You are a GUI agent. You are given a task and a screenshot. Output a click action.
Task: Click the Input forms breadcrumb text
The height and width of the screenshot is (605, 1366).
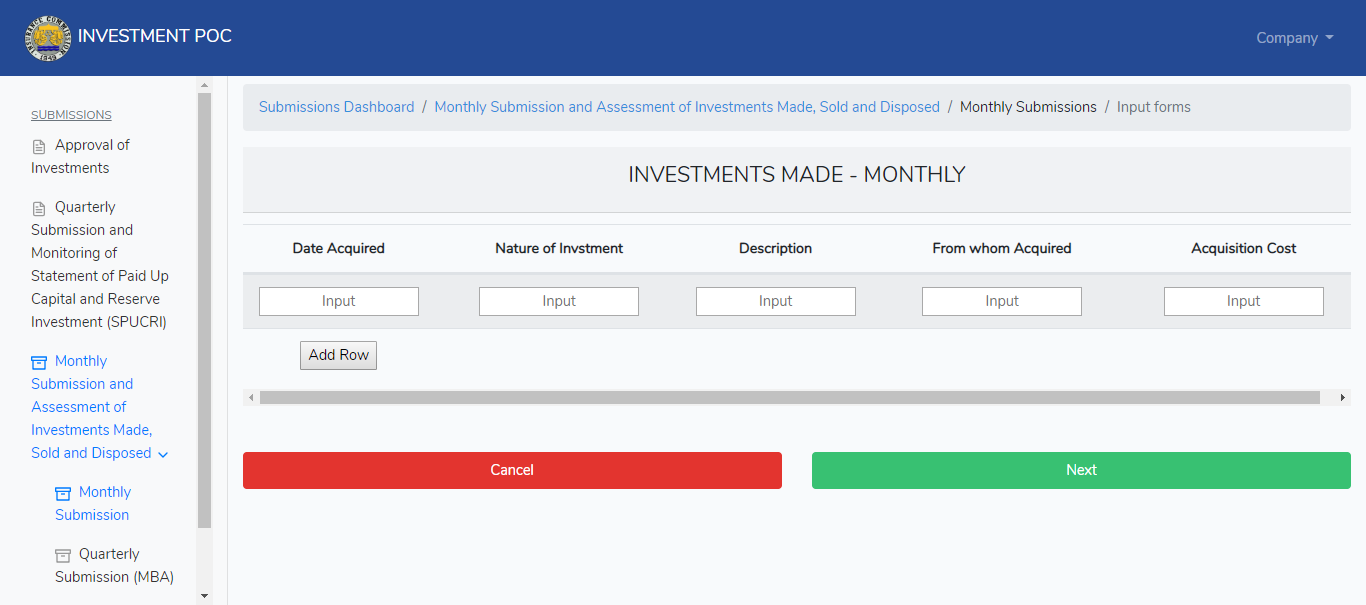(1154, 107)
